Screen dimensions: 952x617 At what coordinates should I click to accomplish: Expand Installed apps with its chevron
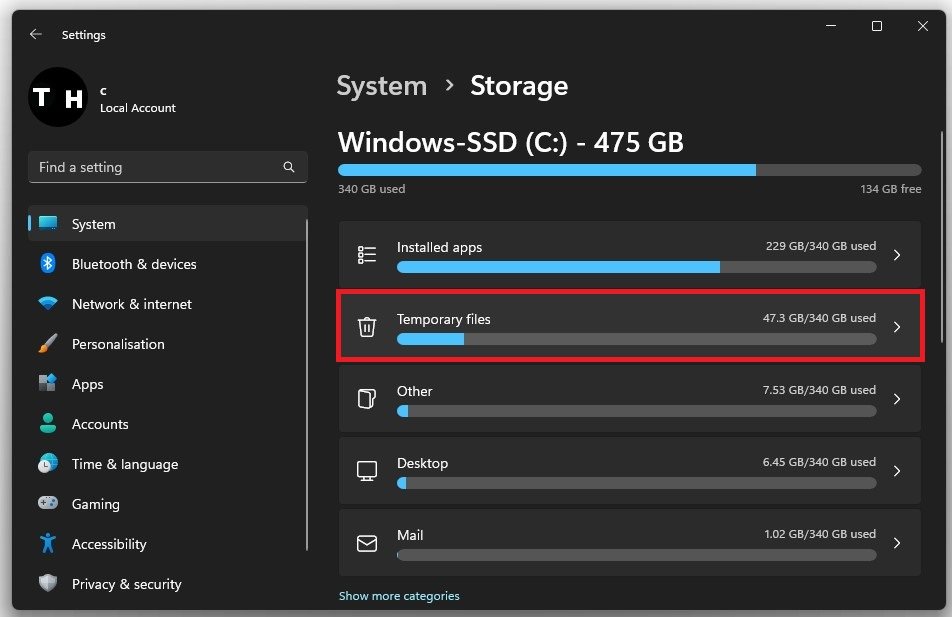[897, 255]
